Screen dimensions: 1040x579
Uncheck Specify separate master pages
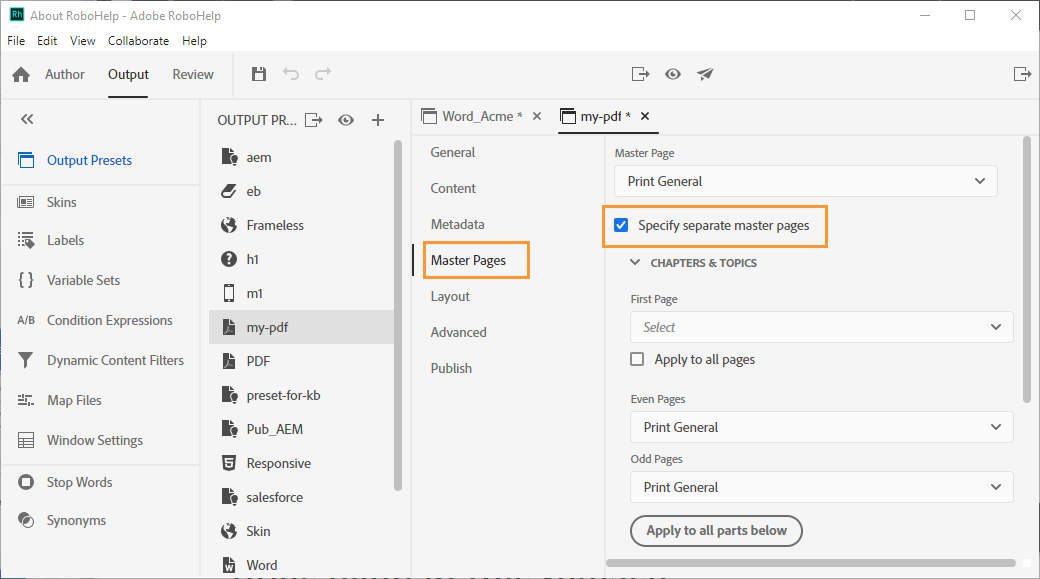[621, 225]
